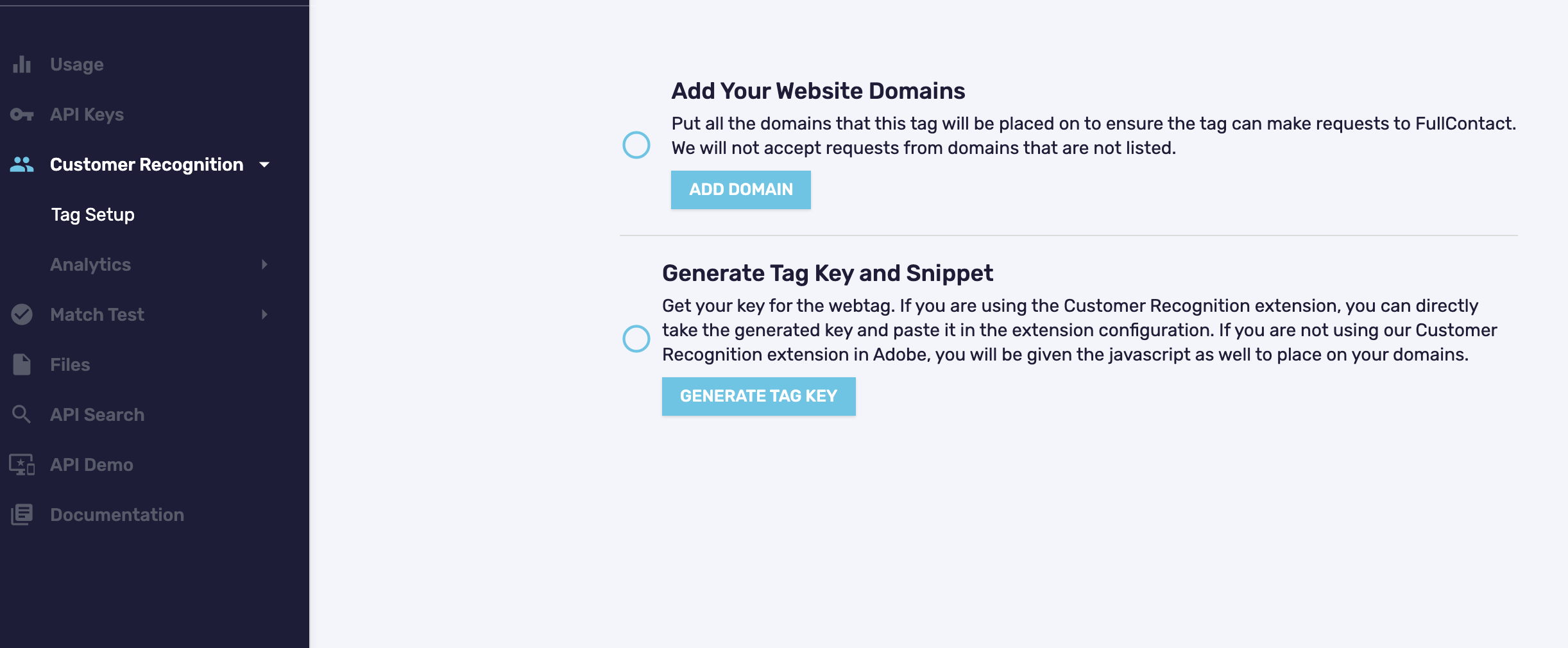Click the GENERATE TAG KEY button
The width and height of the screenshot is (1568, 648).
[x=759, y=396]
